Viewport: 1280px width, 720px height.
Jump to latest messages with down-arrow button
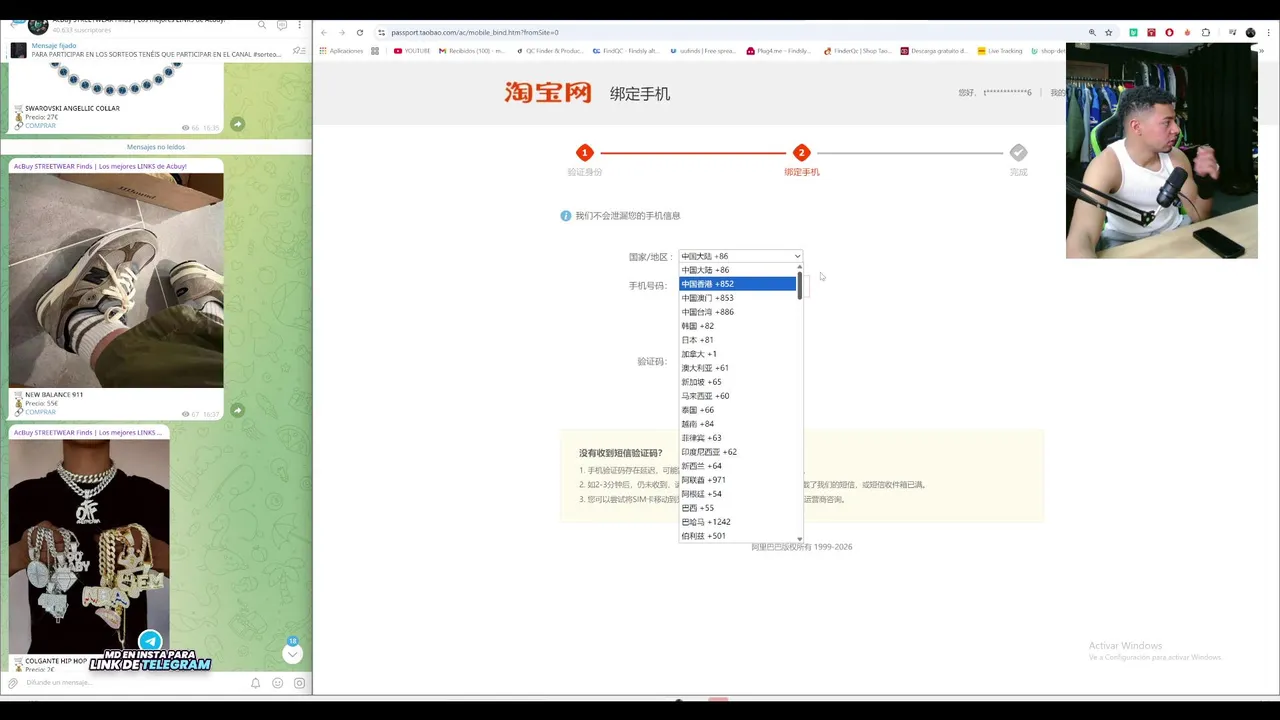(292, 654)
